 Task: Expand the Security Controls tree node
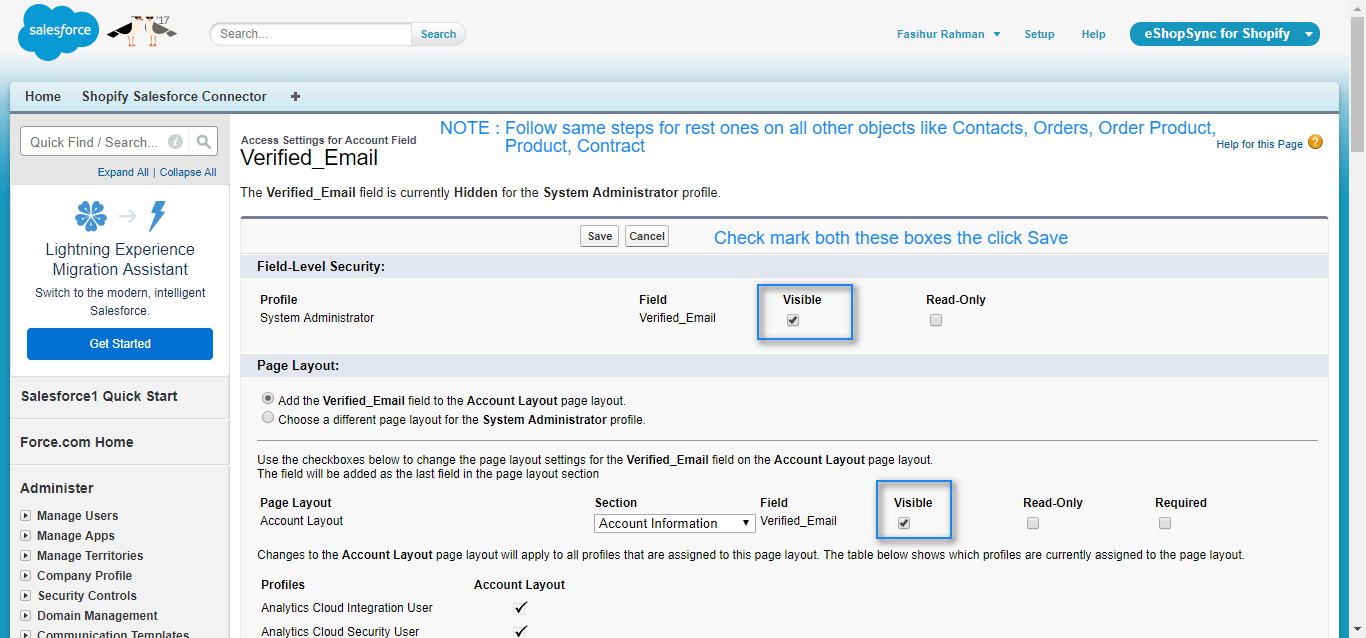(x=25, y=596)
